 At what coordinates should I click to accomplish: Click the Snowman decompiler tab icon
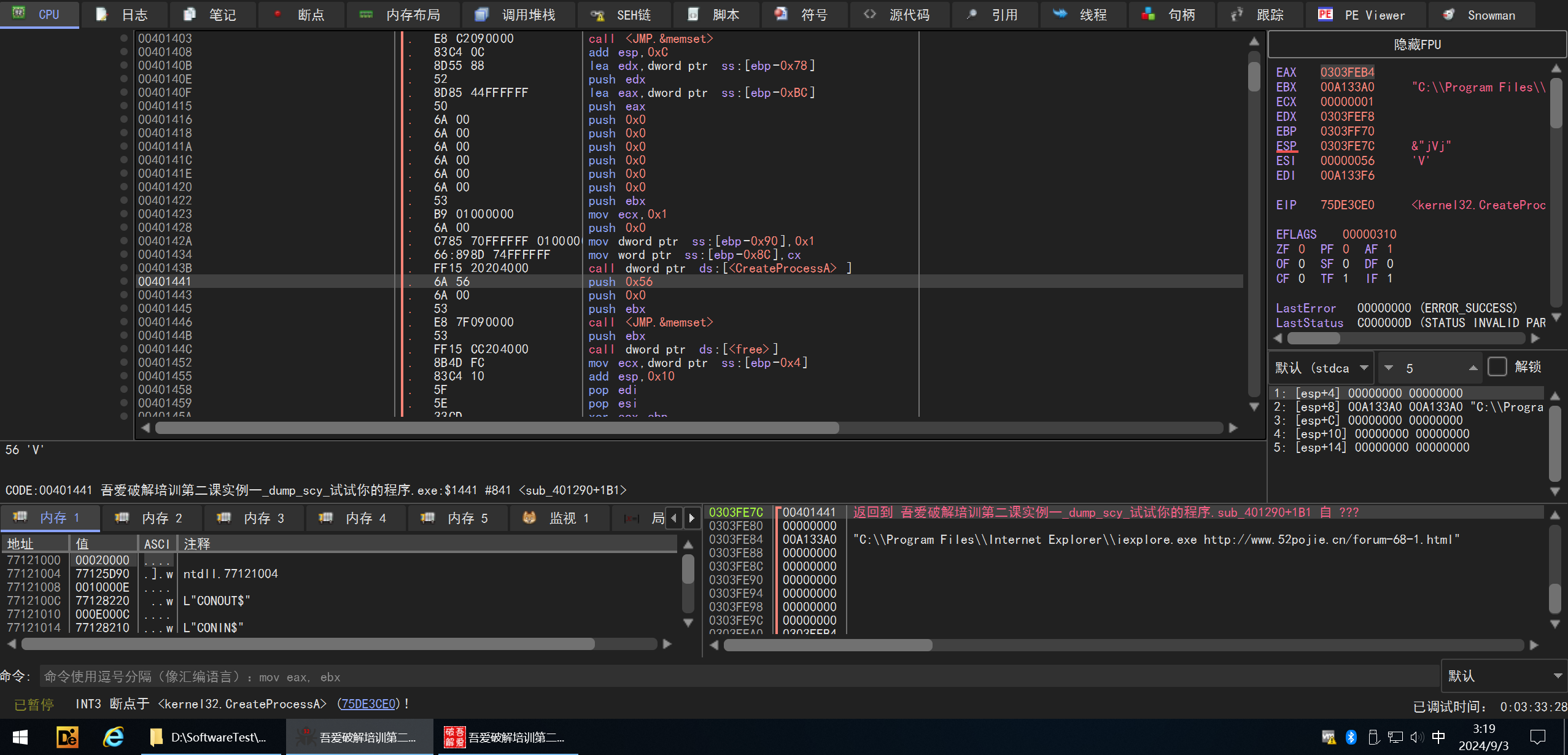point(1448,14)
